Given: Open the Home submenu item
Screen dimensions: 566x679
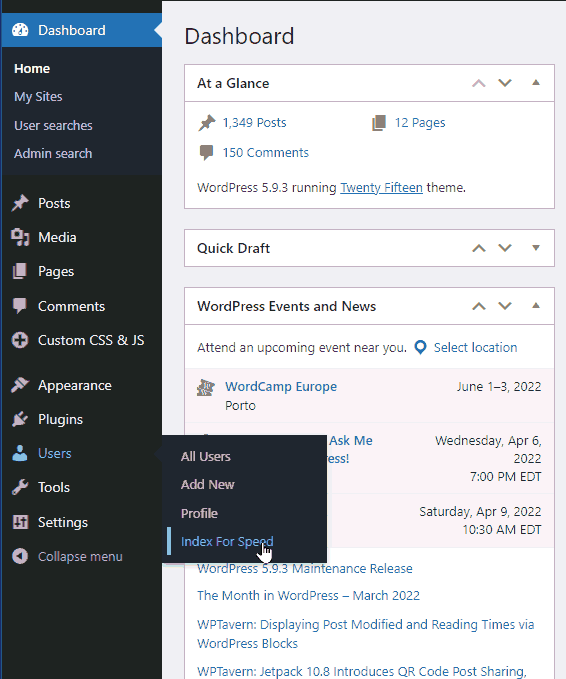Looking at the screenshot, I should [32, 68].
